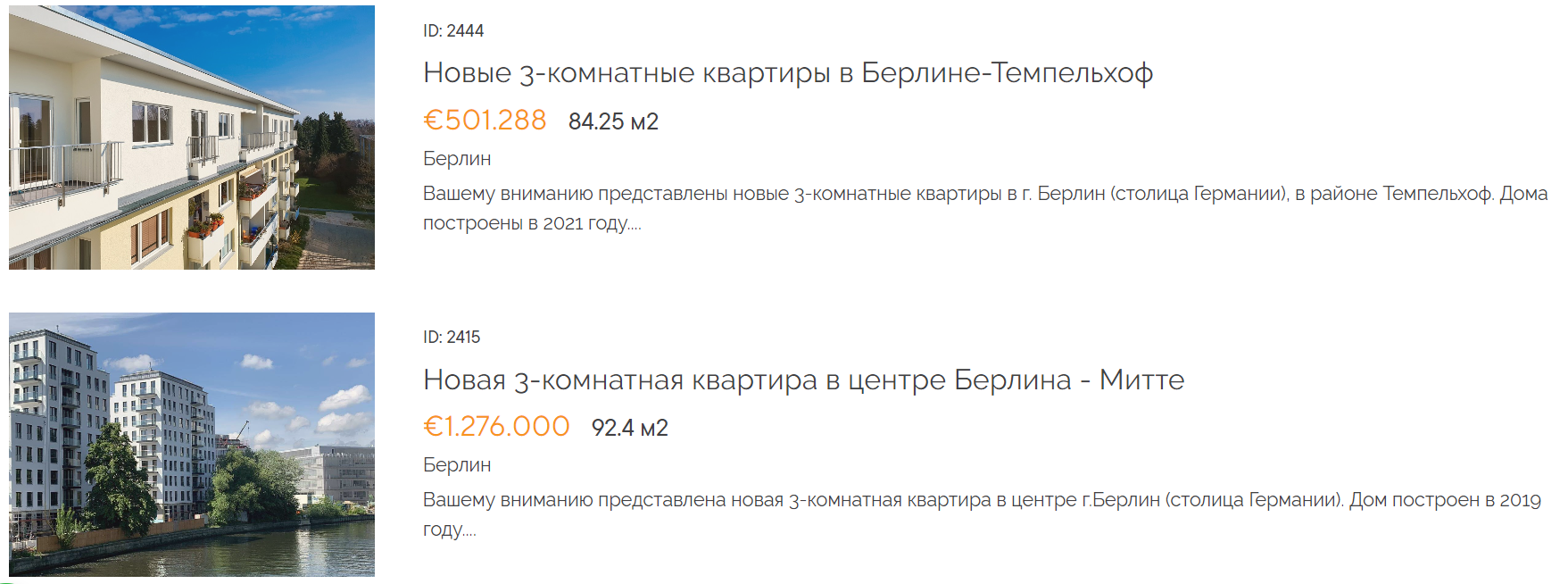Click the area value '84.25 м2' on the Tempelhof listing
1568x584 pixels.
click(614, 121)
